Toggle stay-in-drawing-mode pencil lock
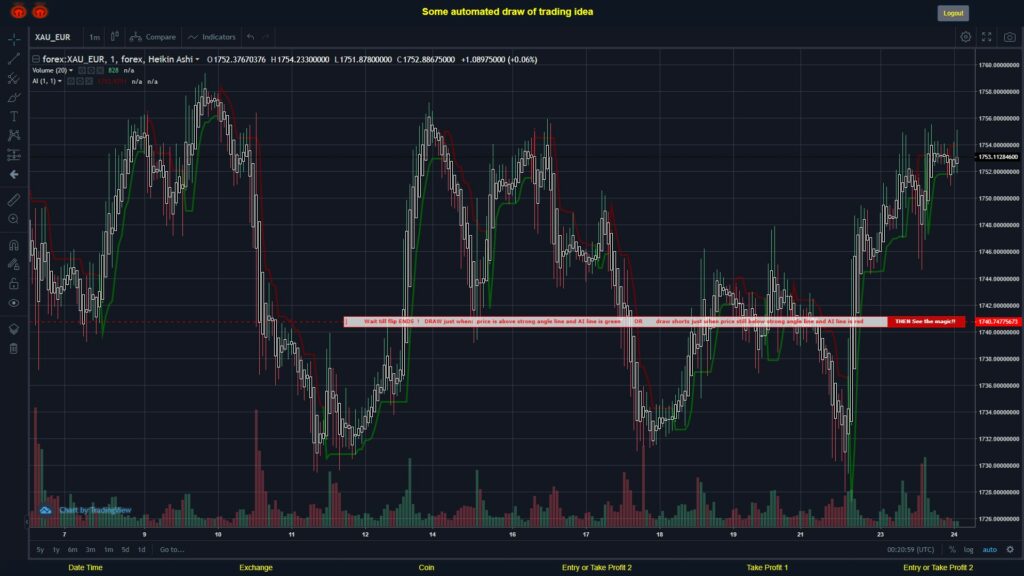The width and height of the screenshot is (1024, 576). (14, 264)
